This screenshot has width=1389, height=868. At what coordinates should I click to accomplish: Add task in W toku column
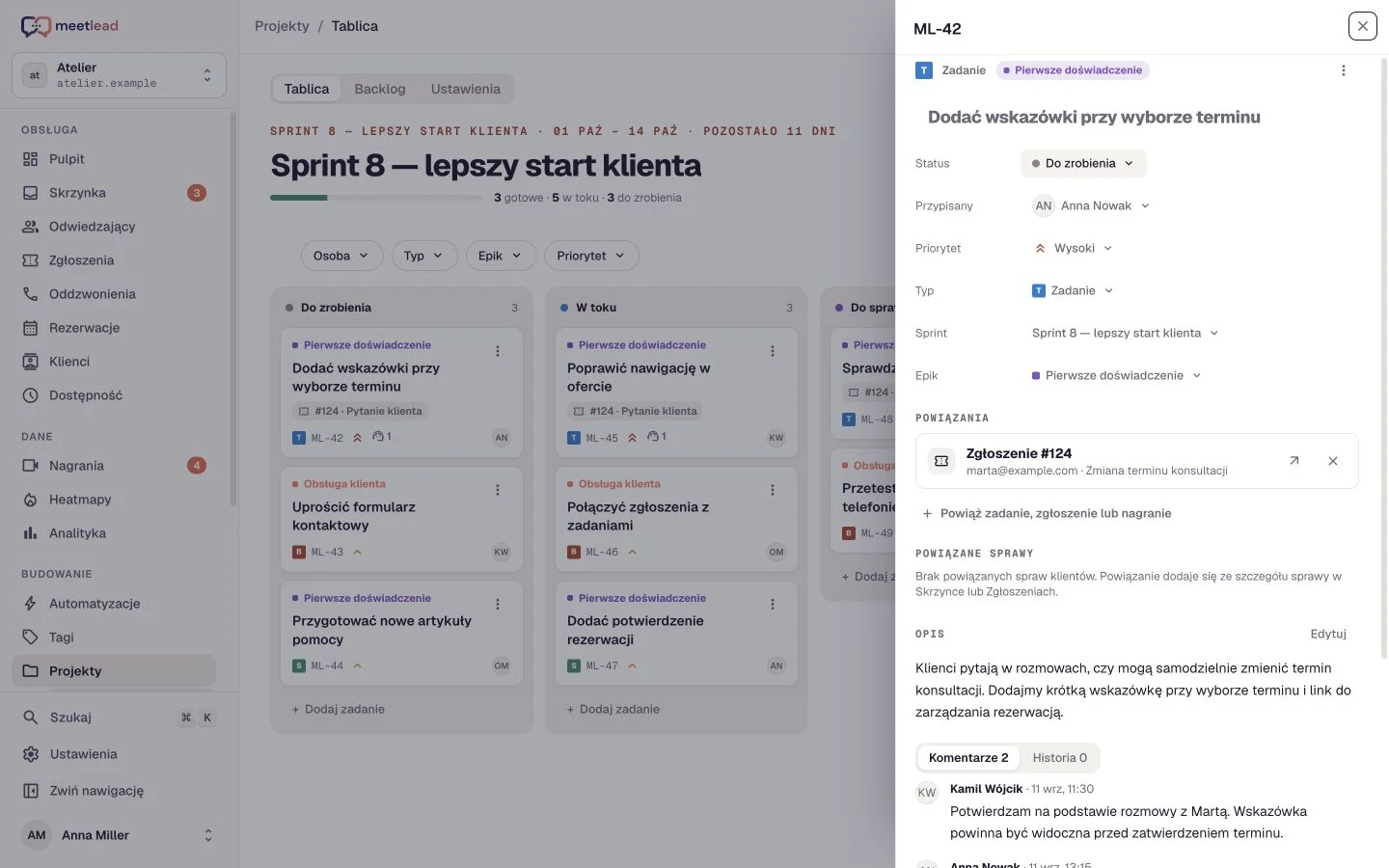tap(613, 709)
